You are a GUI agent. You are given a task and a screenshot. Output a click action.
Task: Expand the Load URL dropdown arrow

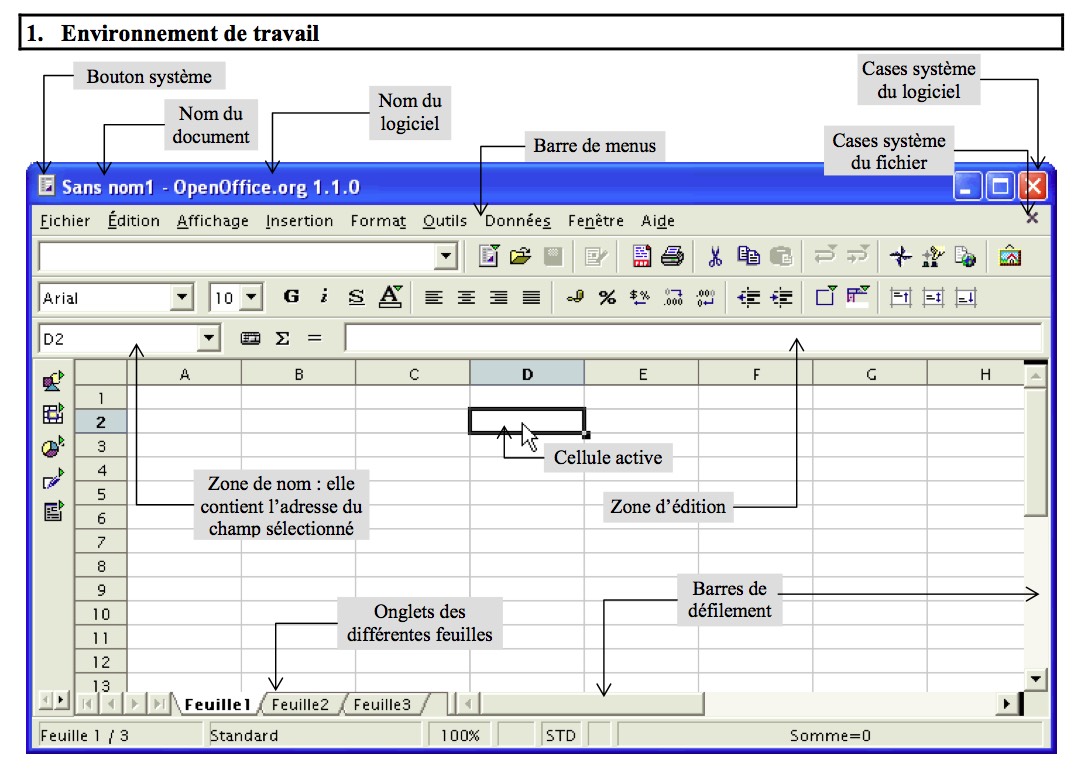tap(446, 256)
